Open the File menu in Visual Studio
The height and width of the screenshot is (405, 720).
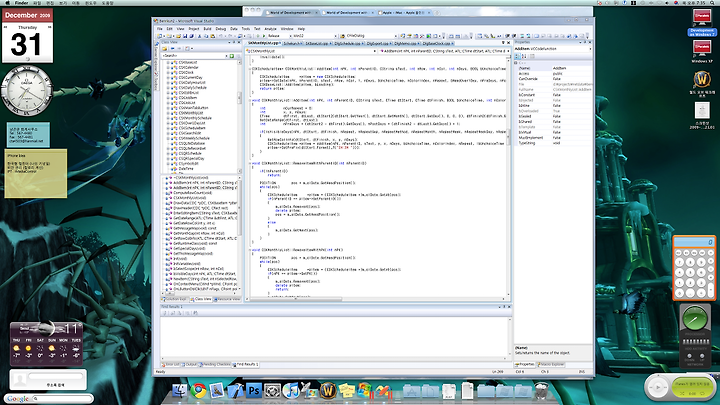[159, 29]
